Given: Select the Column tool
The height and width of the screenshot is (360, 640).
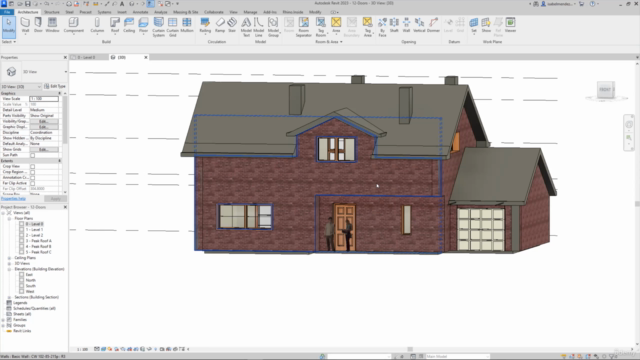Looking at the screenshot, I should click(x=97, y=25).
